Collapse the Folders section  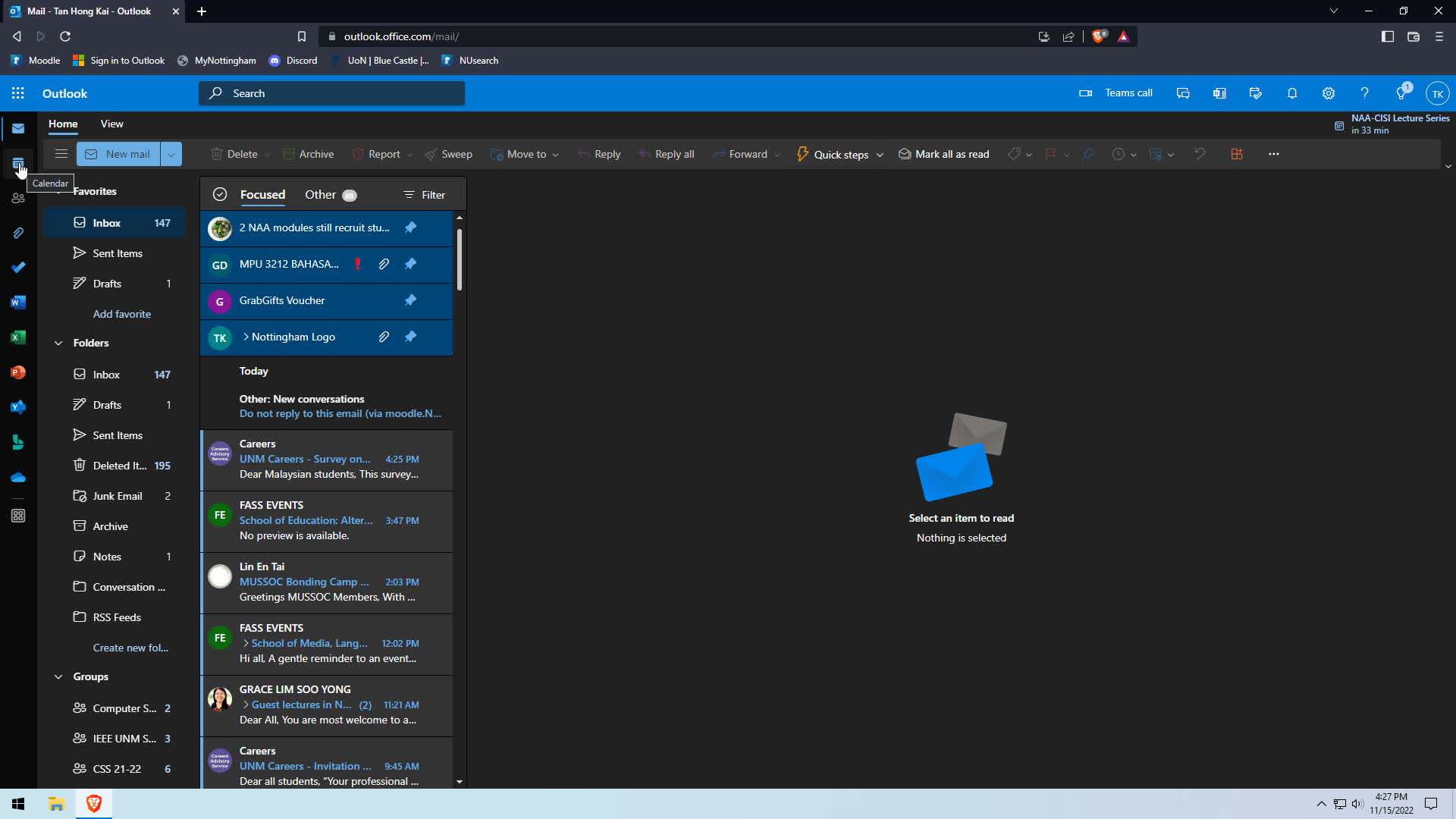(58, 343)
